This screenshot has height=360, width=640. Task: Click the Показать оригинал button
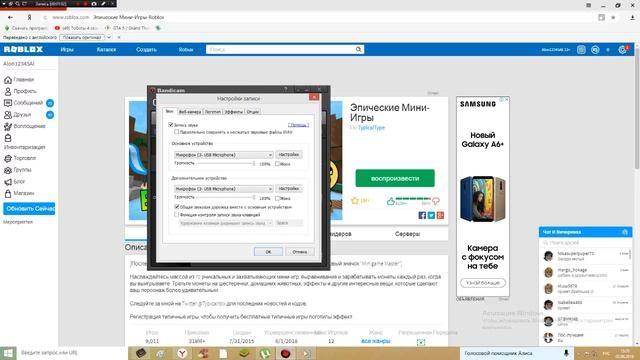pyautogui.click(x=82, y=37)
